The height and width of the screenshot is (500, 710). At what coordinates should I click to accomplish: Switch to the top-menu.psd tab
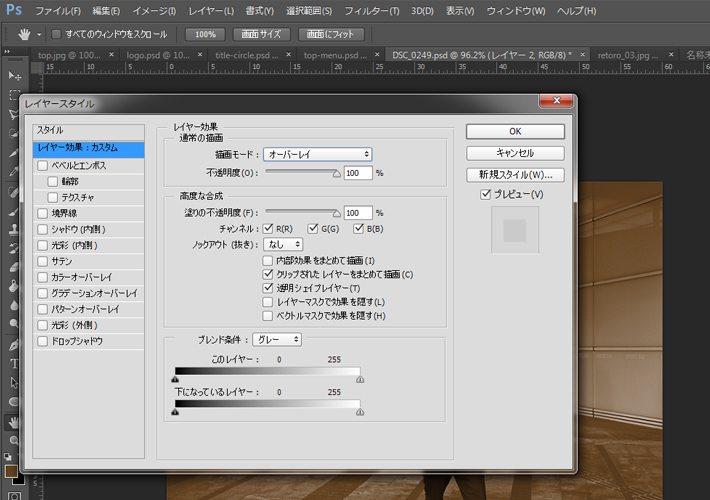pos(335,55)
